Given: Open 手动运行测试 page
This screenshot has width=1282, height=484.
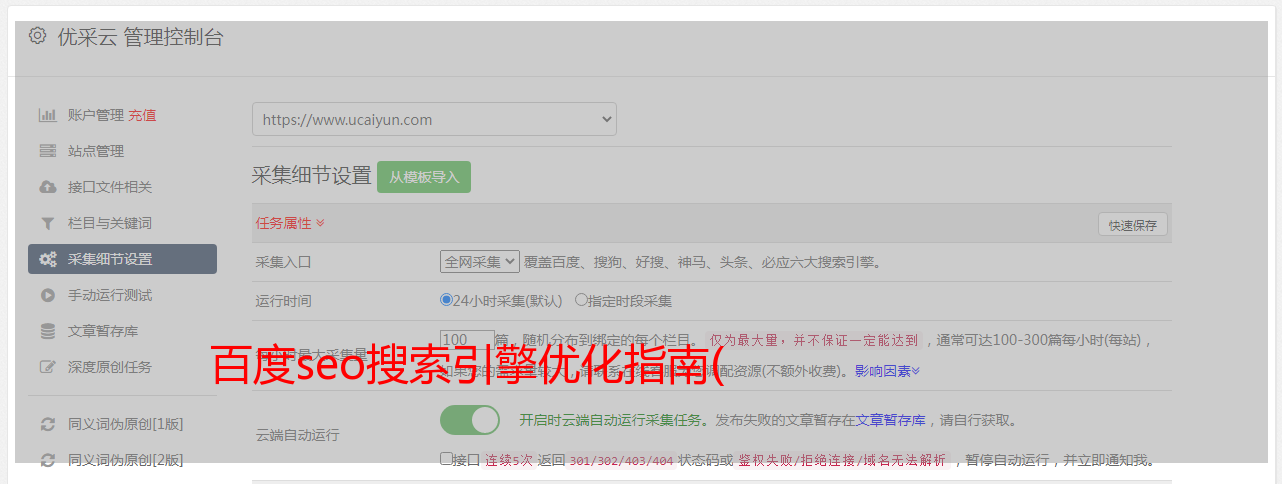Looking at the screenshot, I should (110, 295).
